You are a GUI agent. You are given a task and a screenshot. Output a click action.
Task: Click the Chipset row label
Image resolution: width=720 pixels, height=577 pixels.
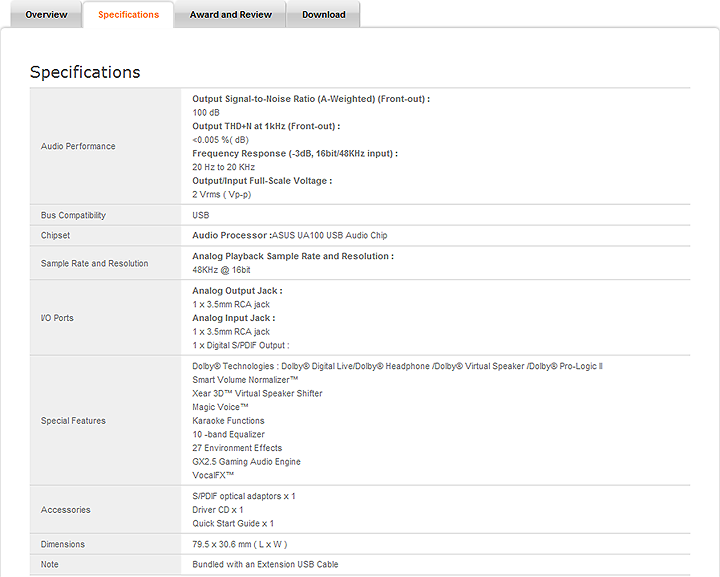point(56,236)
